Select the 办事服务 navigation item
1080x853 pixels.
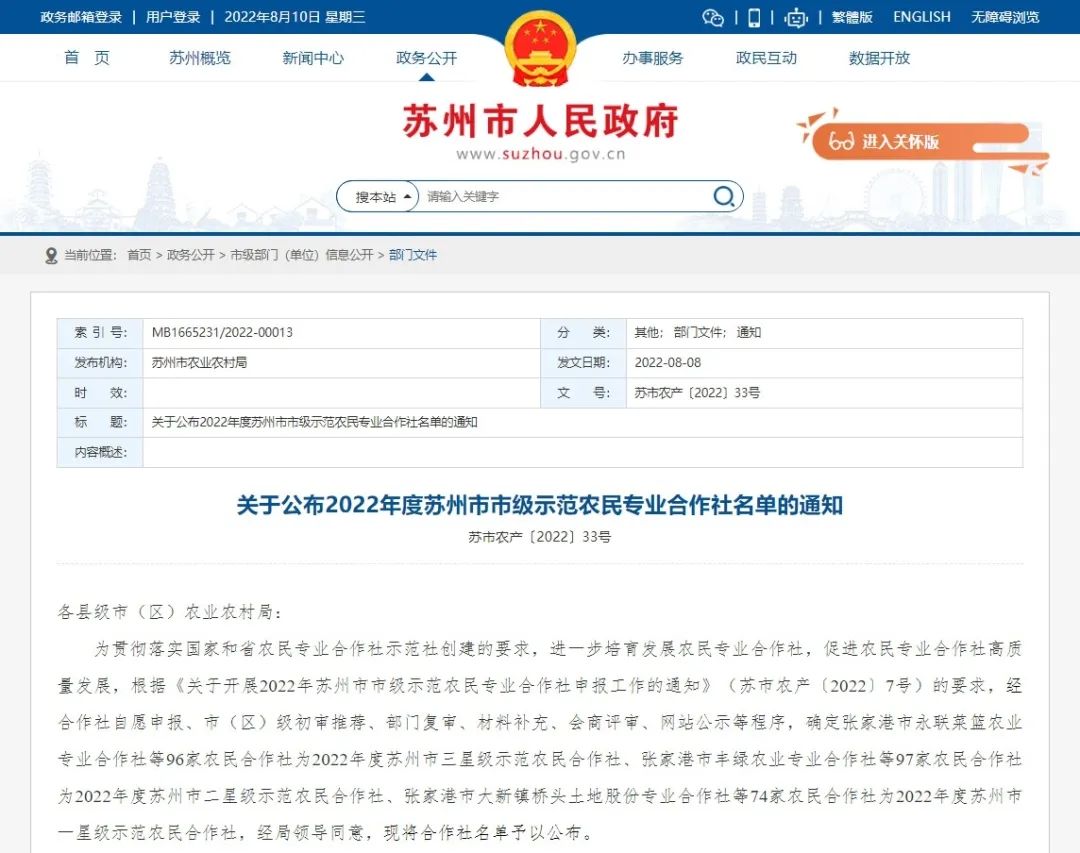653,58
